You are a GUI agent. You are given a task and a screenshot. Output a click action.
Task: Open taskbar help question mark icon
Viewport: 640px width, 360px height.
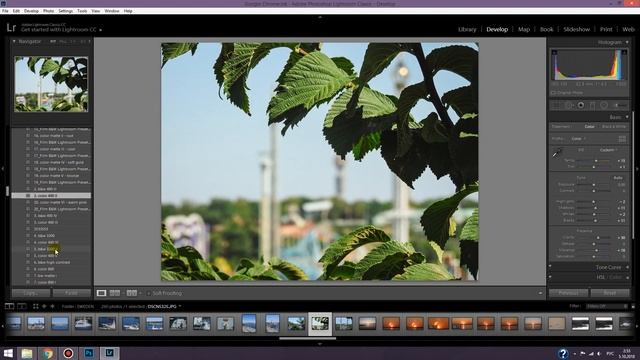[x=563, y=353]
